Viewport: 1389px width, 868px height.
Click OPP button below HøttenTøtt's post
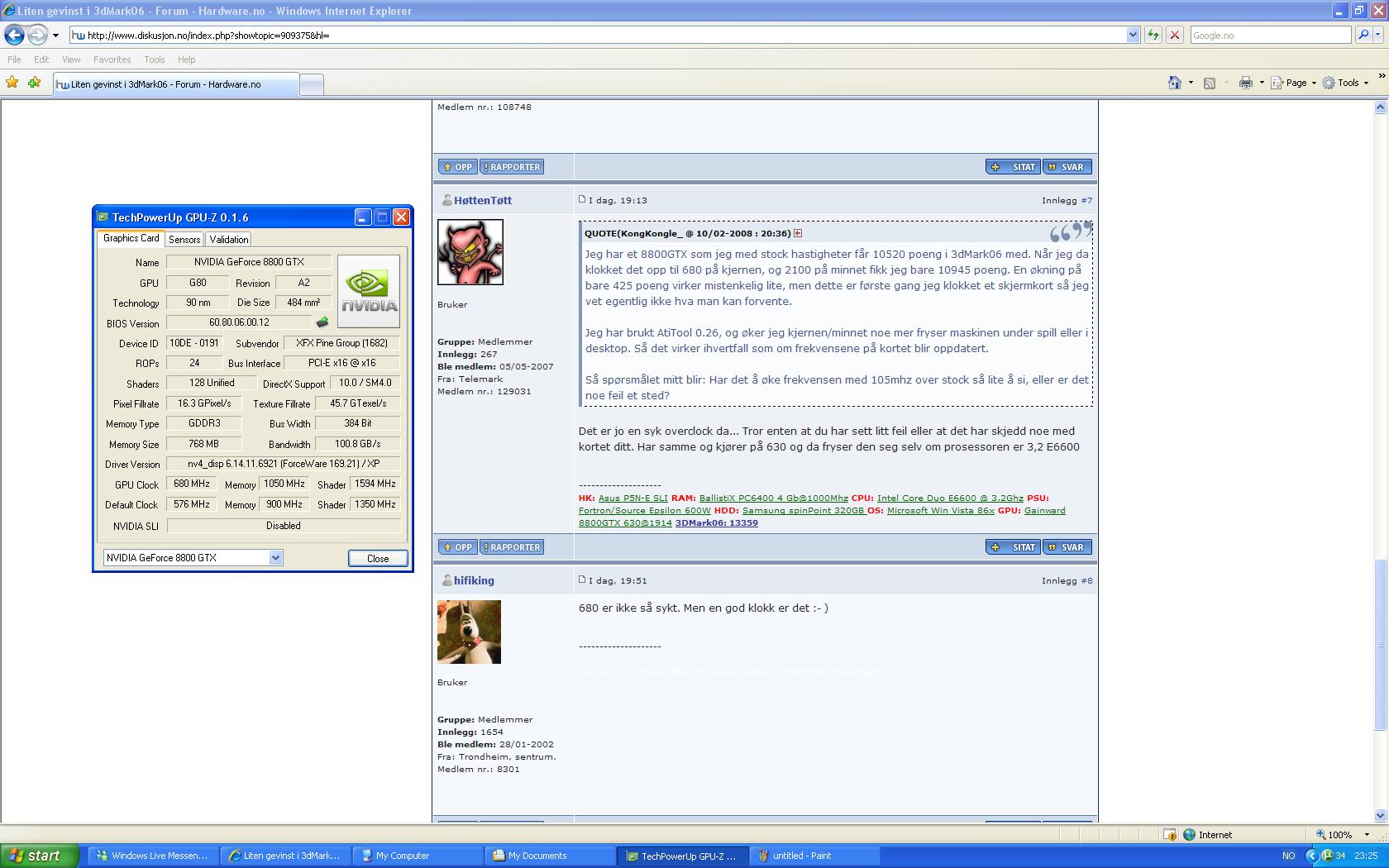tap(457, 547)
